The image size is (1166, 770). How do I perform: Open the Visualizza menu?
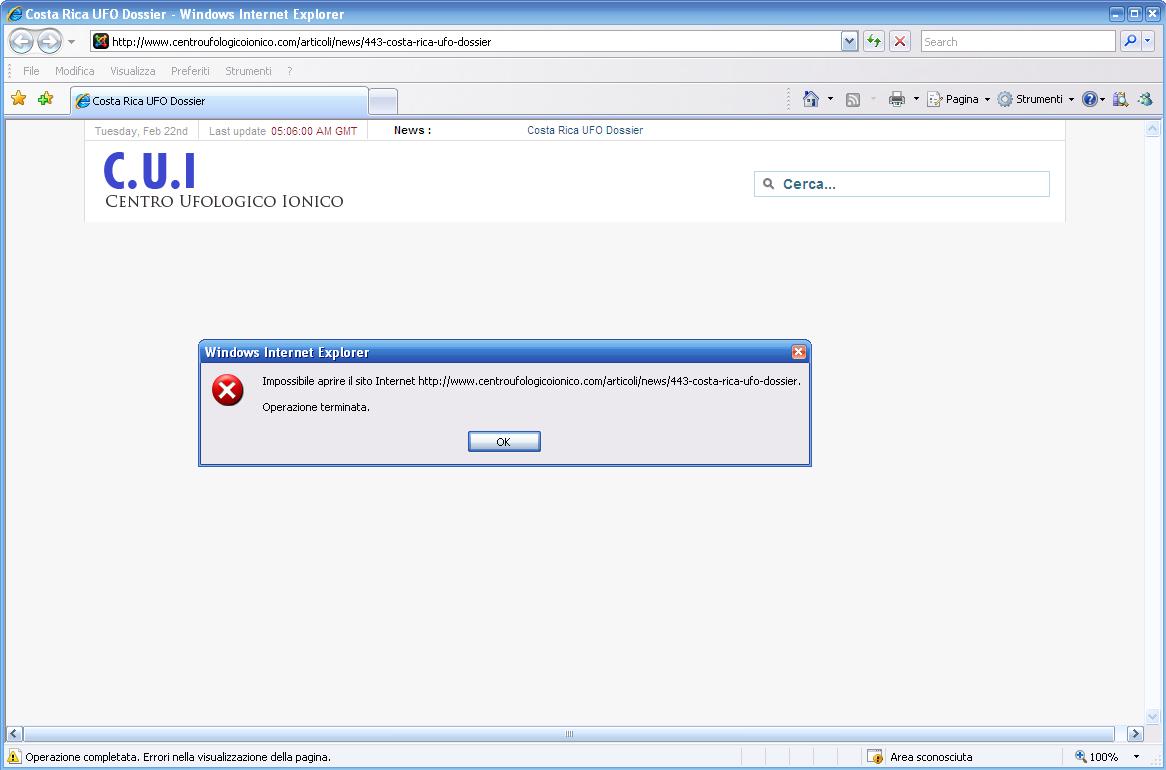133,71
